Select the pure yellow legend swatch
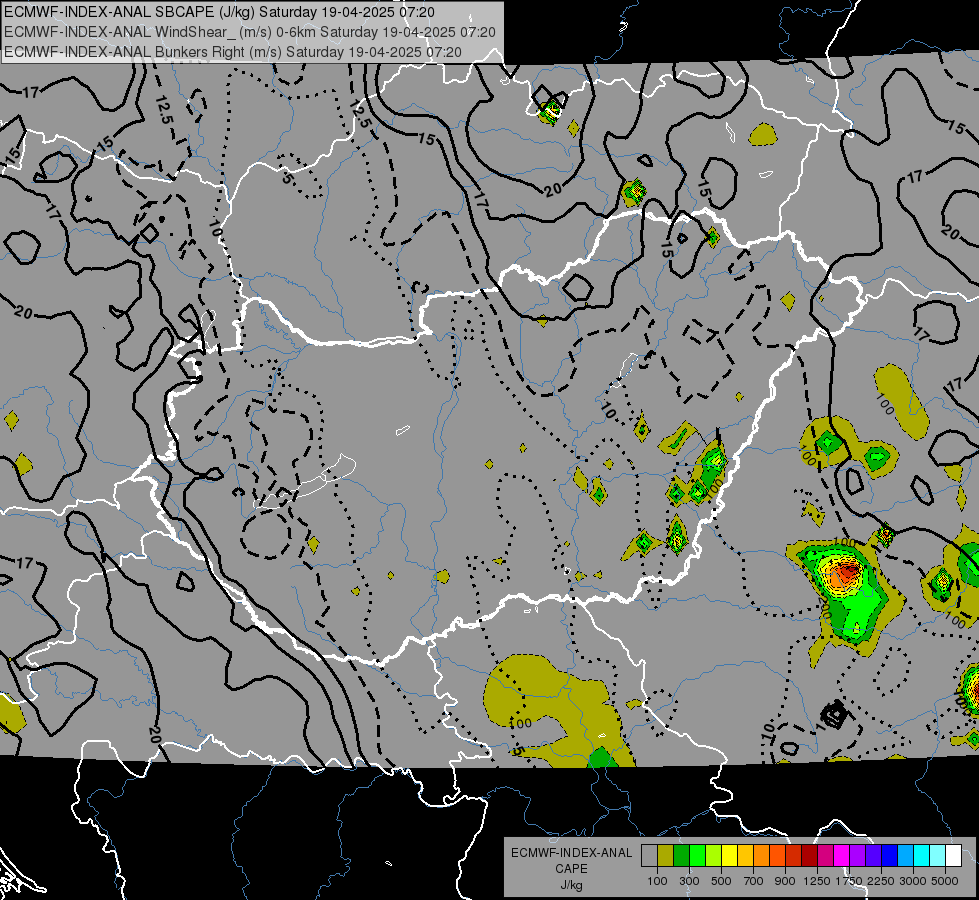This screenshot has width=979, height=900. 730,855
